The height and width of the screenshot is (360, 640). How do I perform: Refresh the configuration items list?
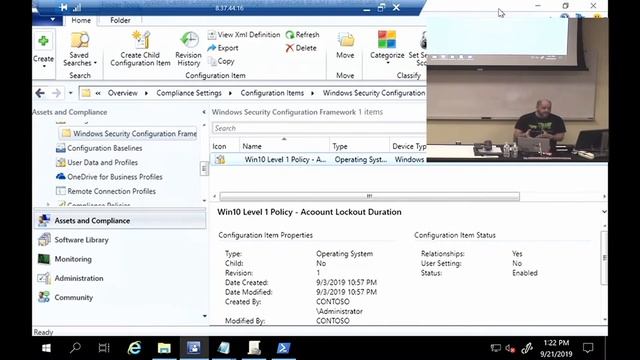(x=302, y=35)
